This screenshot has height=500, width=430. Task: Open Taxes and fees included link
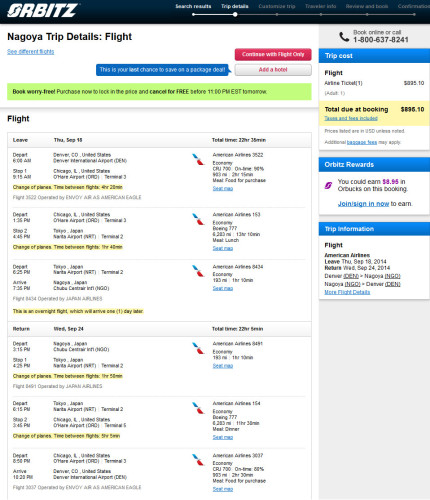(x=351, y=118)
